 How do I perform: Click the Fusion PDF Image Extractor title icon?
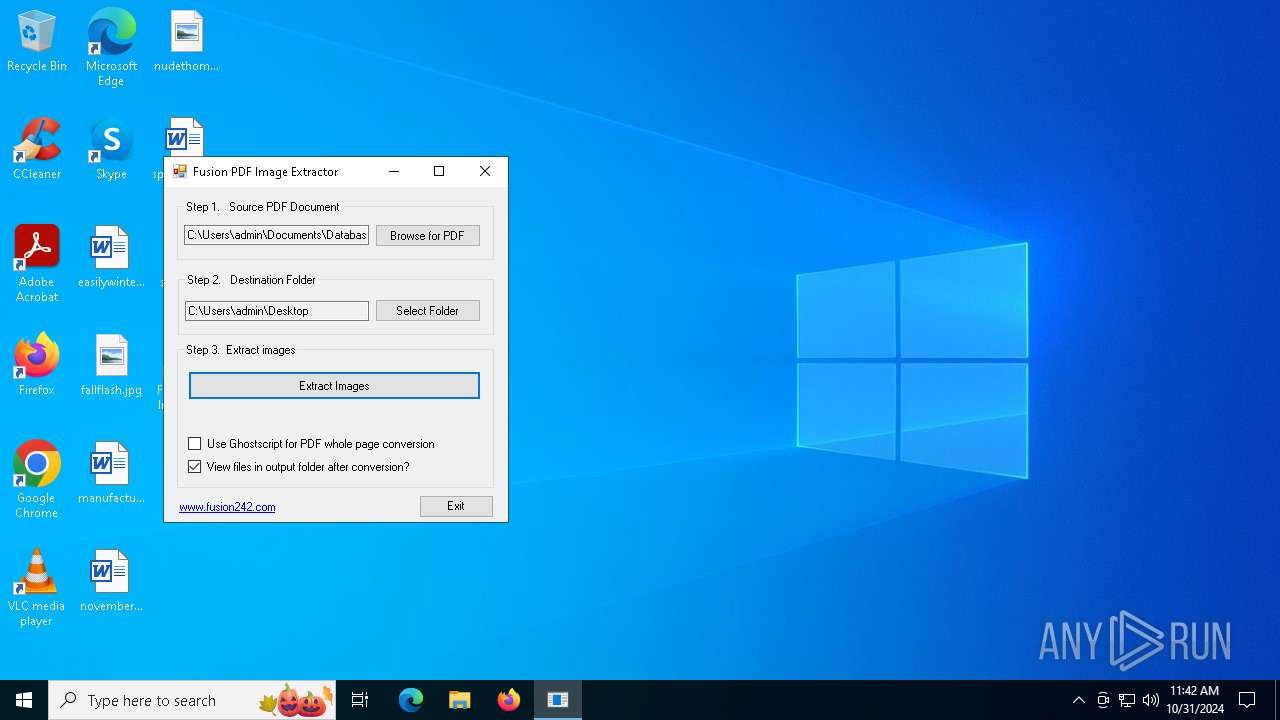coord(180,171)
